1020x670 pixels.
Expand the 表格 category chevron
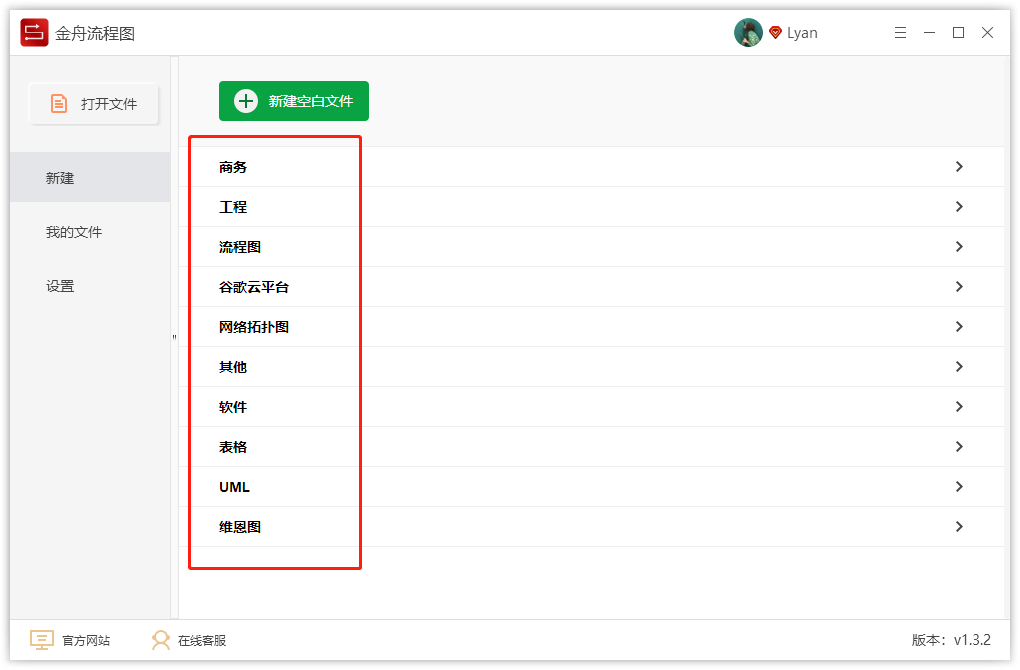959,446
